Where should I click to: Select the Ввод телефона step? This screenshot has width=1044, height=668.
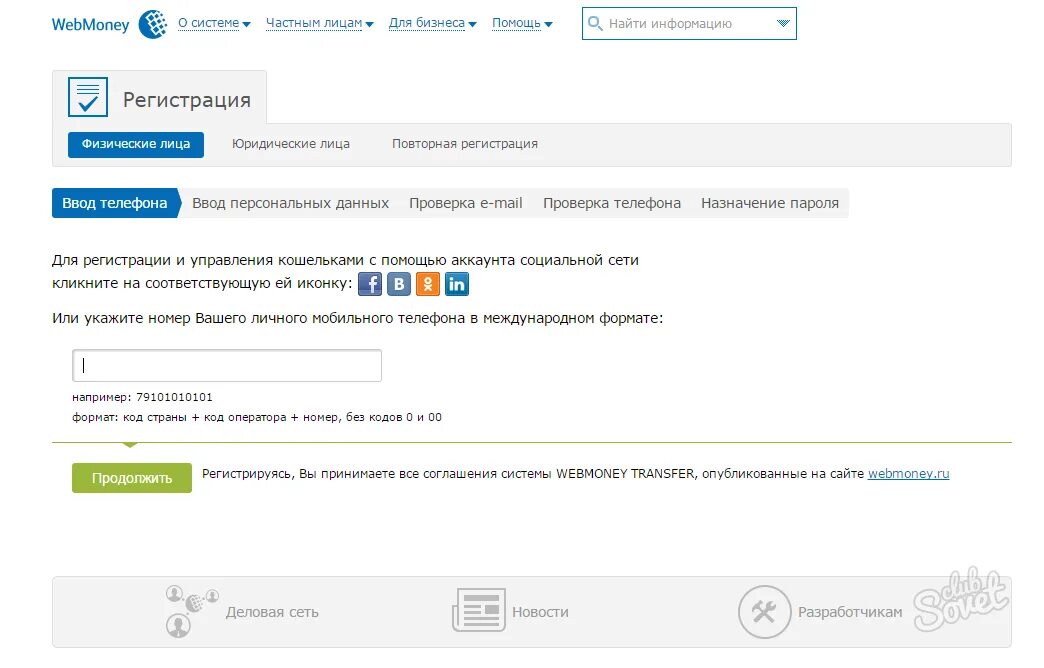(x=116, y=203)
